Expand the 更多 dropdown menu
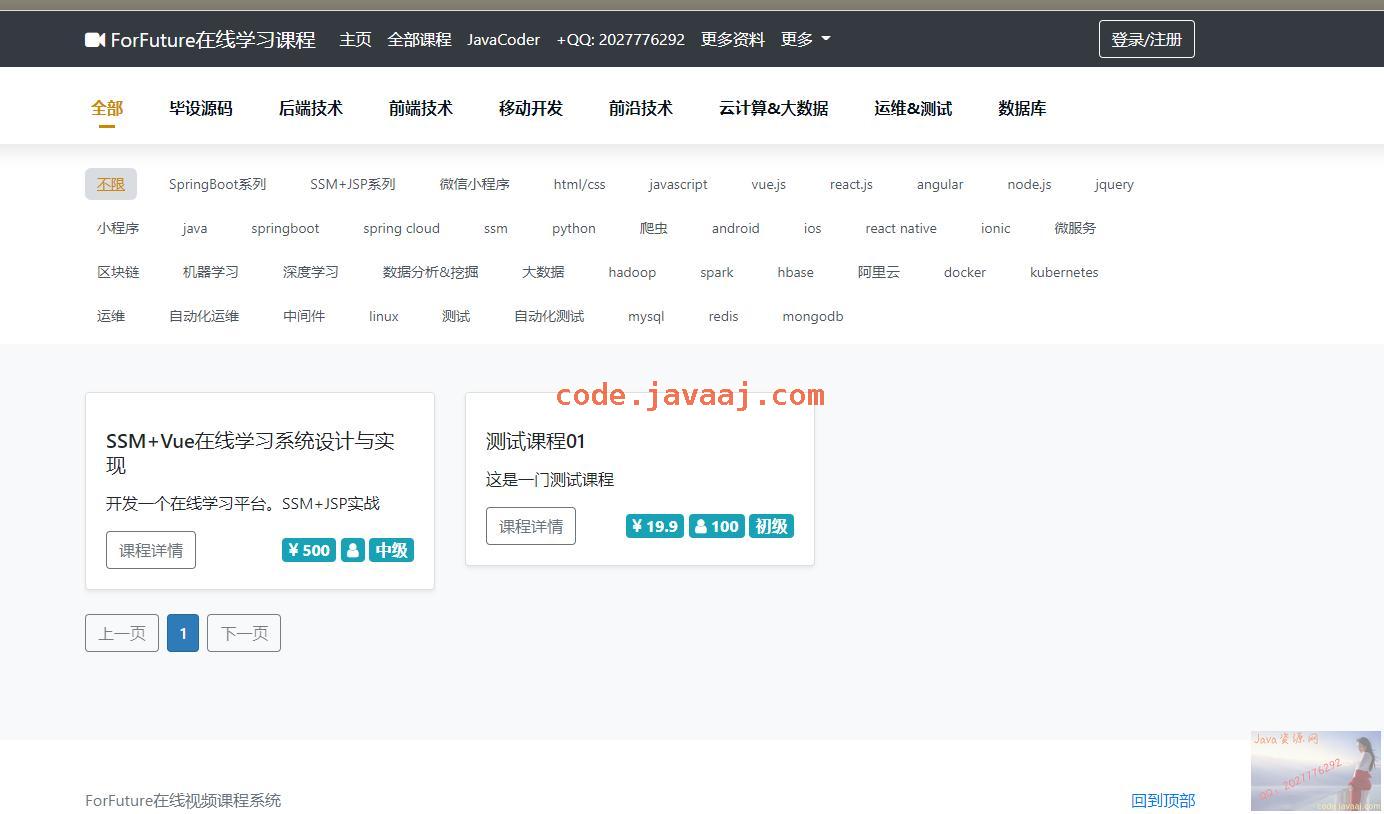This screenshot has height=814, width=1384. click(x=805, y=39)
